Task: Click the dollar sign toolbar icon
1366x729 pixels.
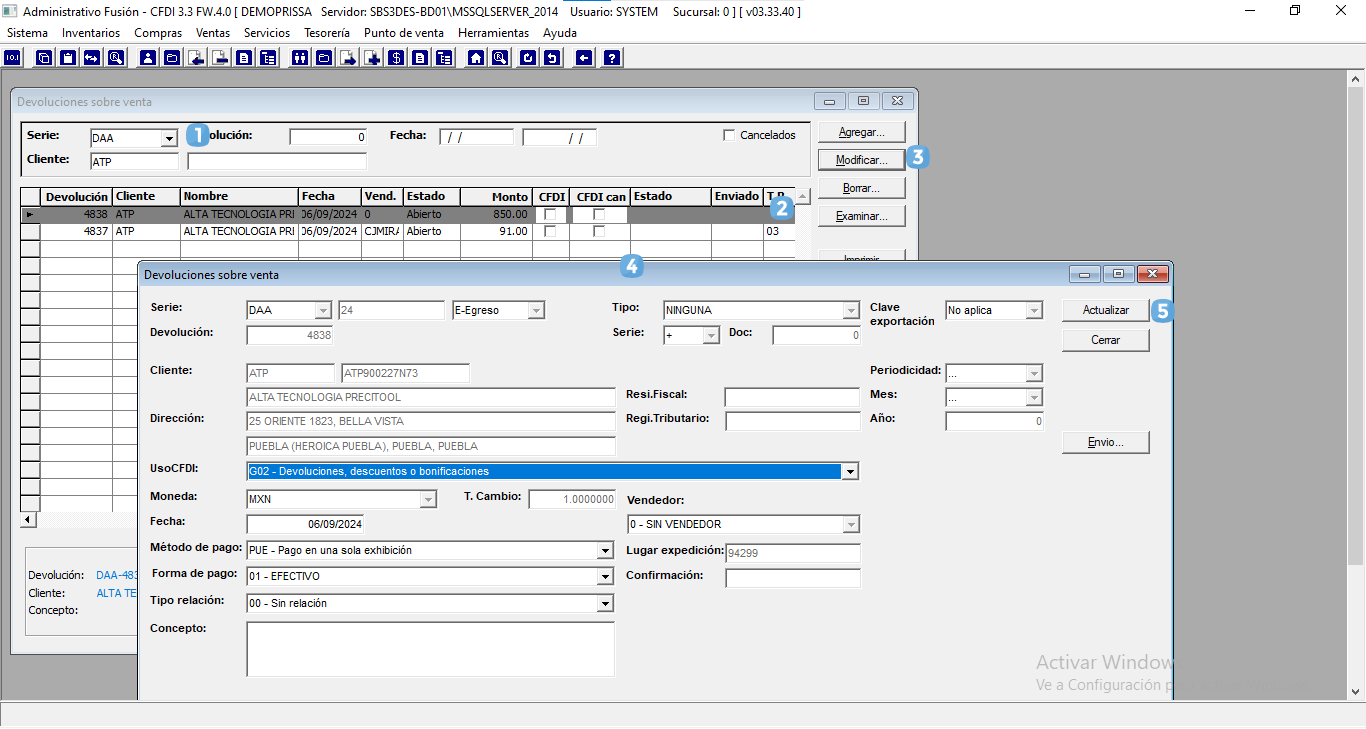Action: (x=396, y=58)
